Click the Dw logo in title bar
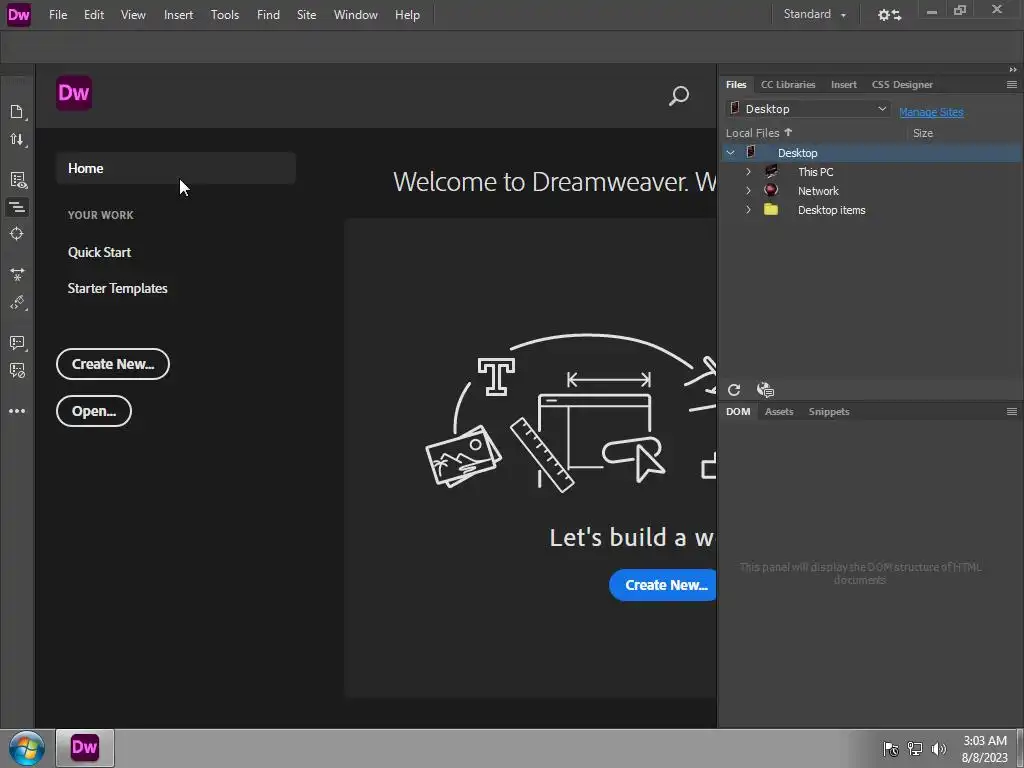The image size is (1024, 768). (x=18, y=14)
